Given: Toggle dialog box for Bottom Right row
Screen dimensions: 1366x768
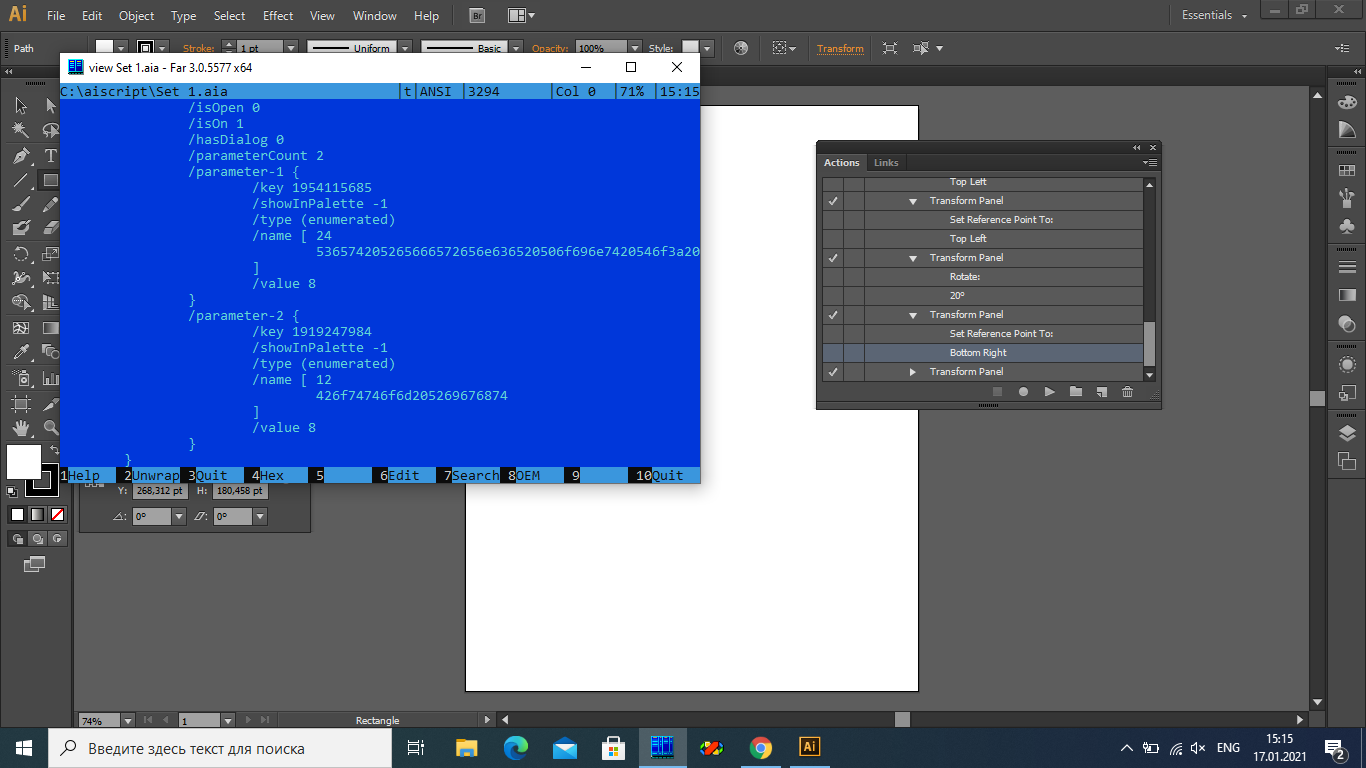Looking at the screenshot, I should point(853,353).
